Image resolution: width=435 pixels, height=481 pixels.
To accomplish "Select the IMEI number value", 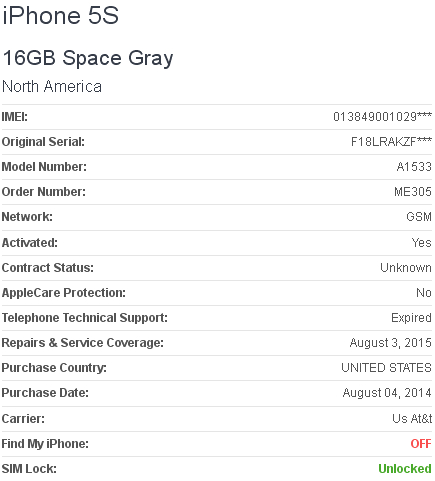I will coord(382,117).
